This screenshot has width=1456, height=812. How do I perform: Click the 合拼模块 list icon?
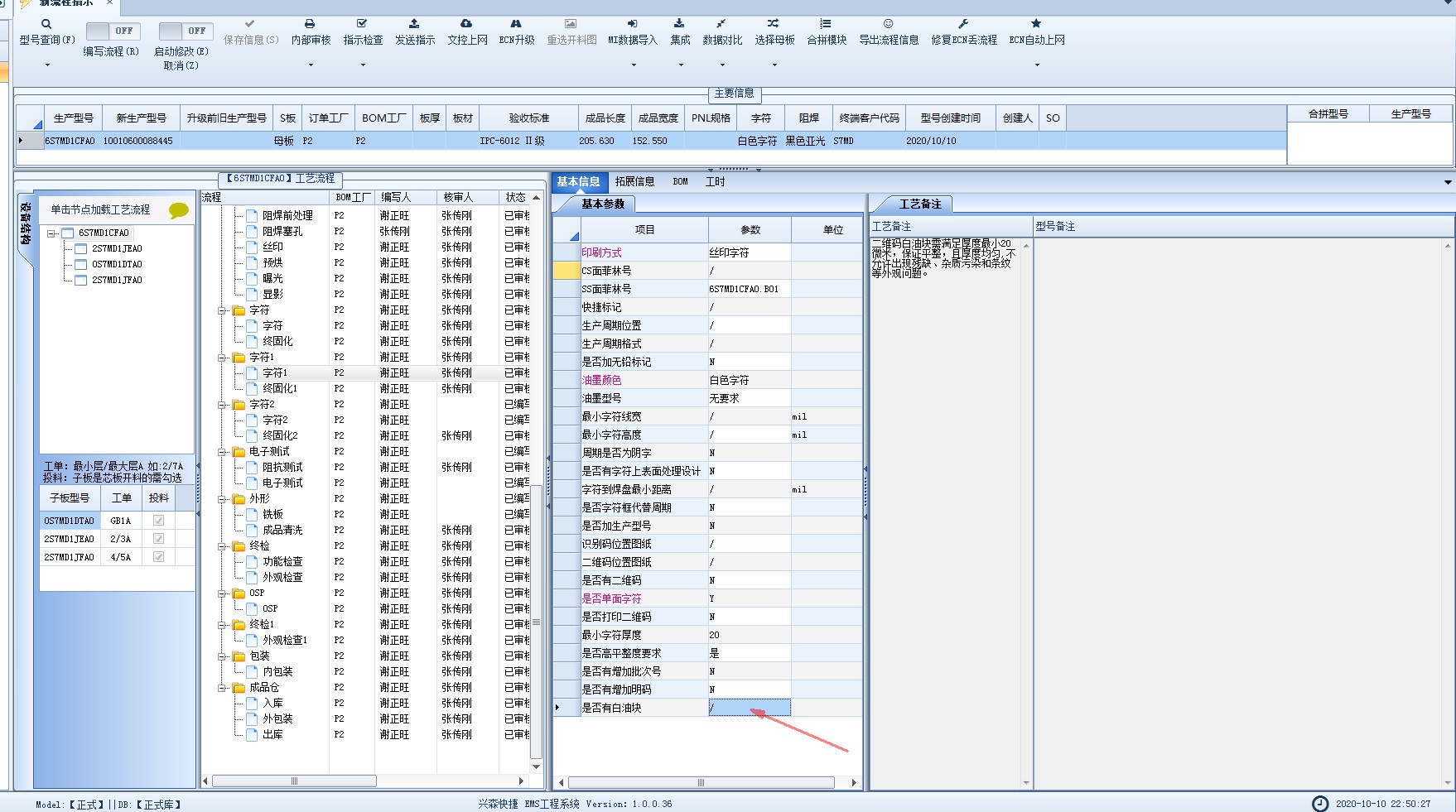pyautogui.click(x=826, y=24)
